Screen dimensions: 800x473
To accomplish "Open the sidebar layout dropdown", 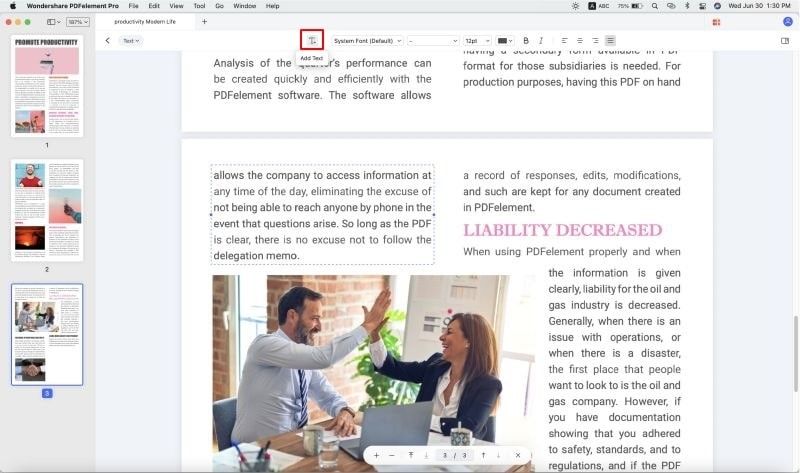I will tap(53, 22).
